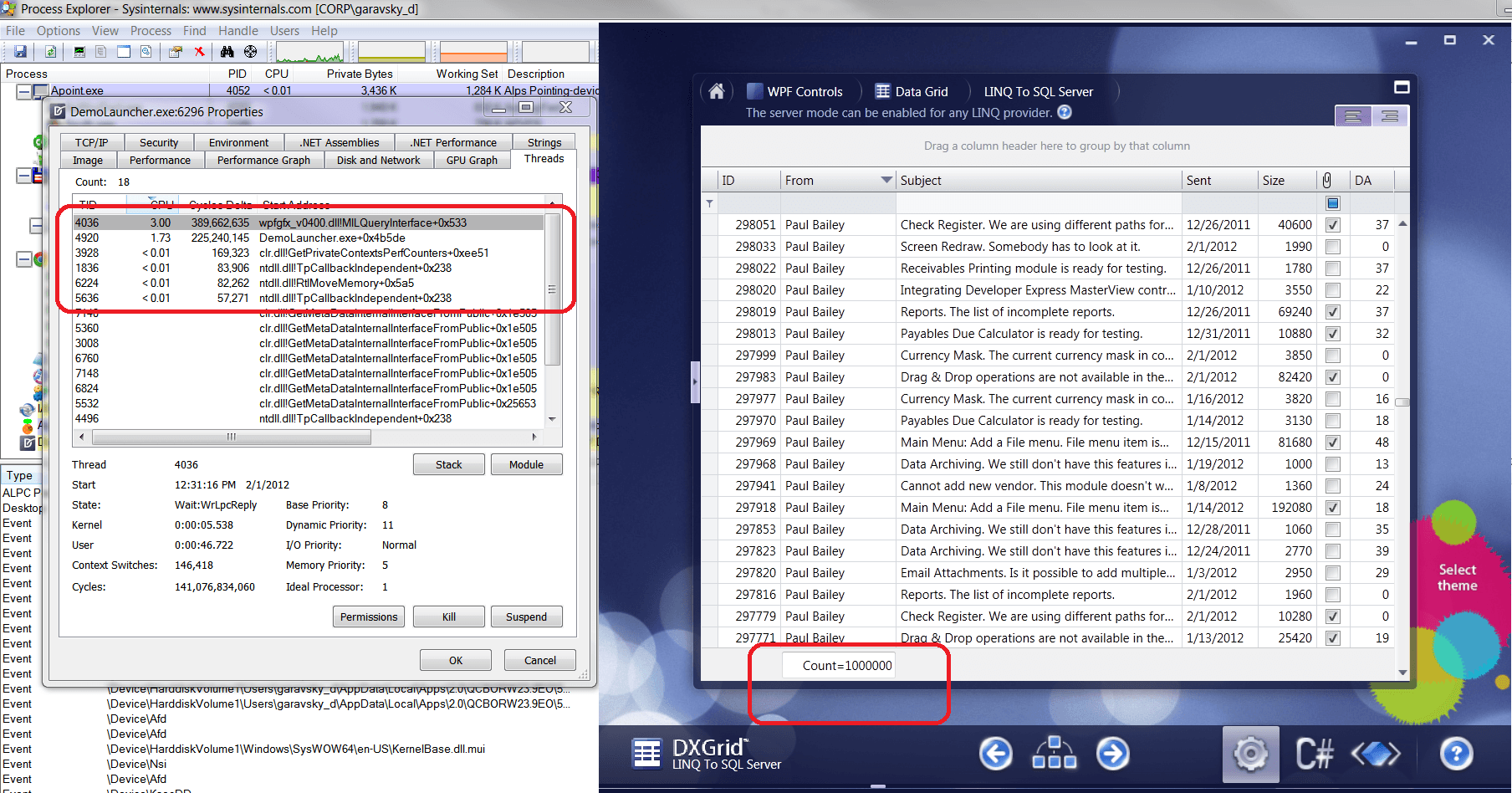
Task: Click the data grid vertical scrollbar thumb
Action: click(x=1402, y=402)
